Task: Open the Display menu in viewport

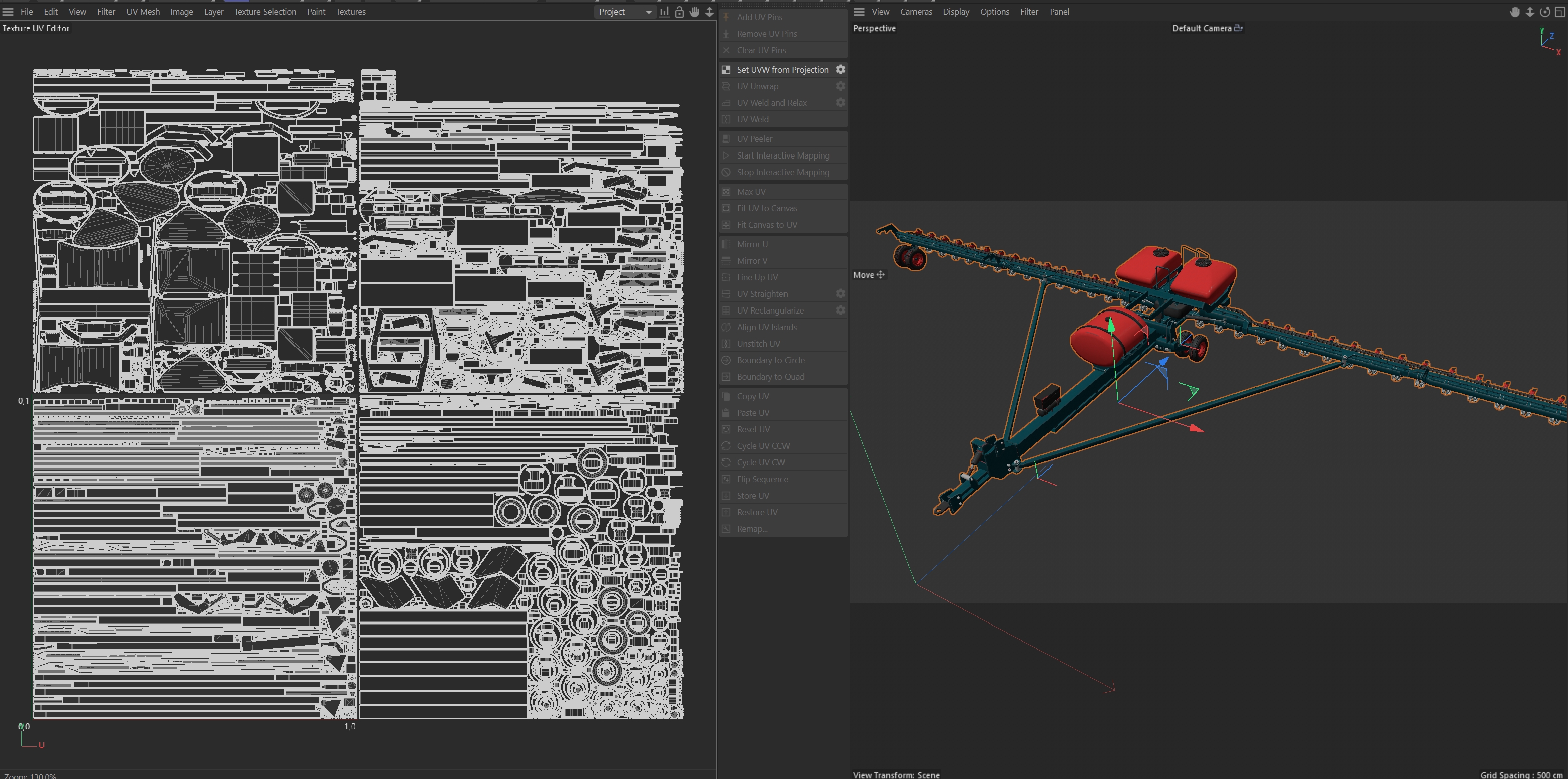Action: 956,12
